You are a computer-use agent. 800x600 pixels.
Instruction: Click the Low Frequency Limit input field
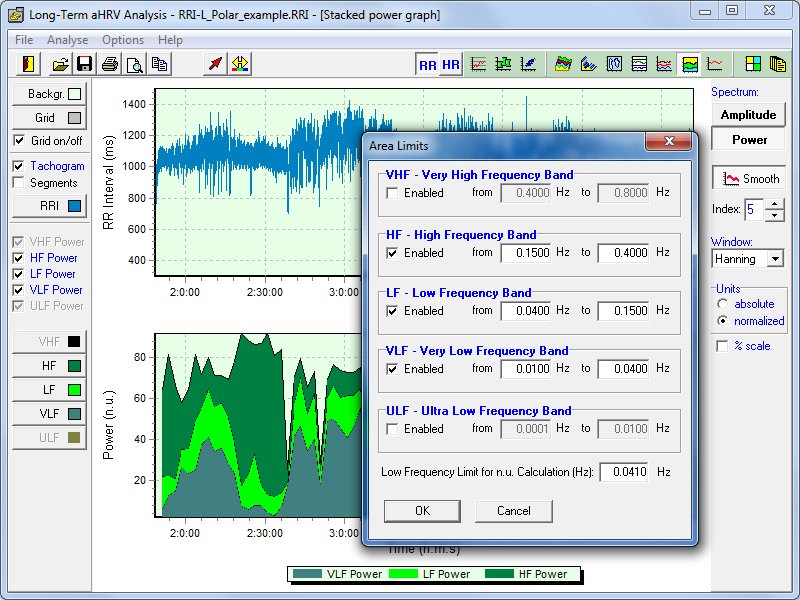[x=623, y=472]
